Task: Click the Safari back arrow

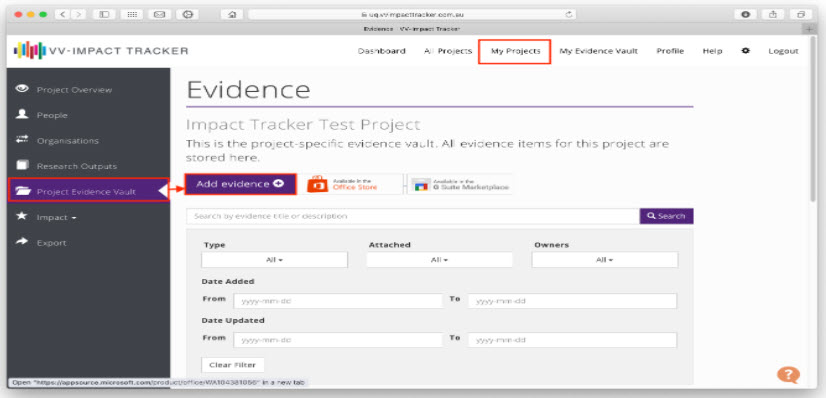Action: [x=62, y=15]
